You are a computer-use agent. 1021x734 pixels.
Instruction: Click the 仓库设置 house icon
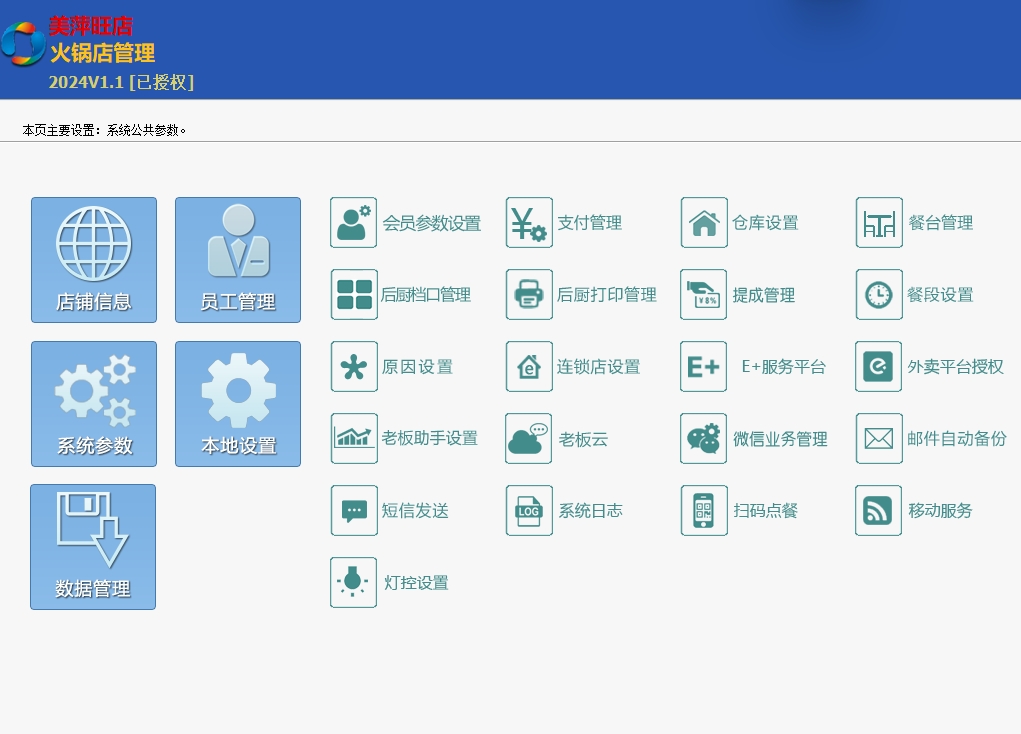pyautogui.click(x=704, y=223)
